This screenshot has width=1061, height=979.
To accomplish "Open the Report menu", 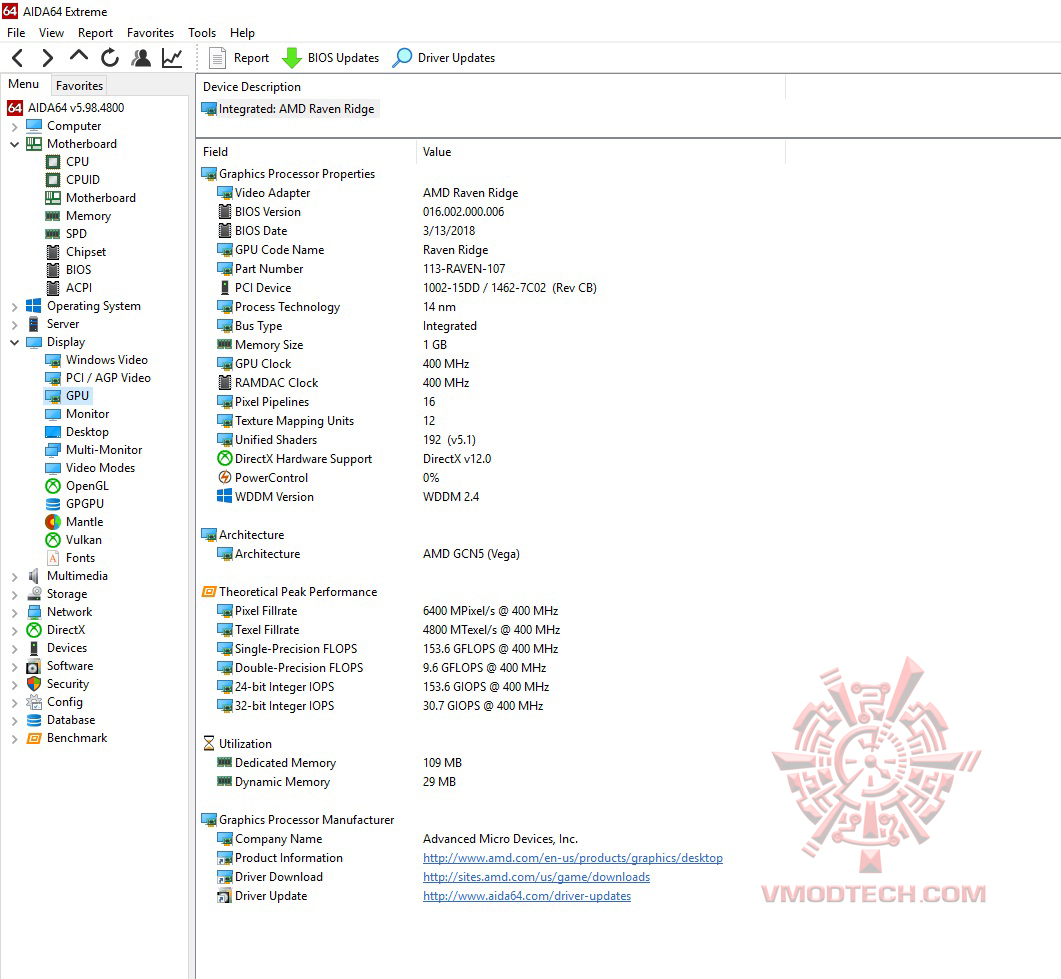I will point(95,32).
